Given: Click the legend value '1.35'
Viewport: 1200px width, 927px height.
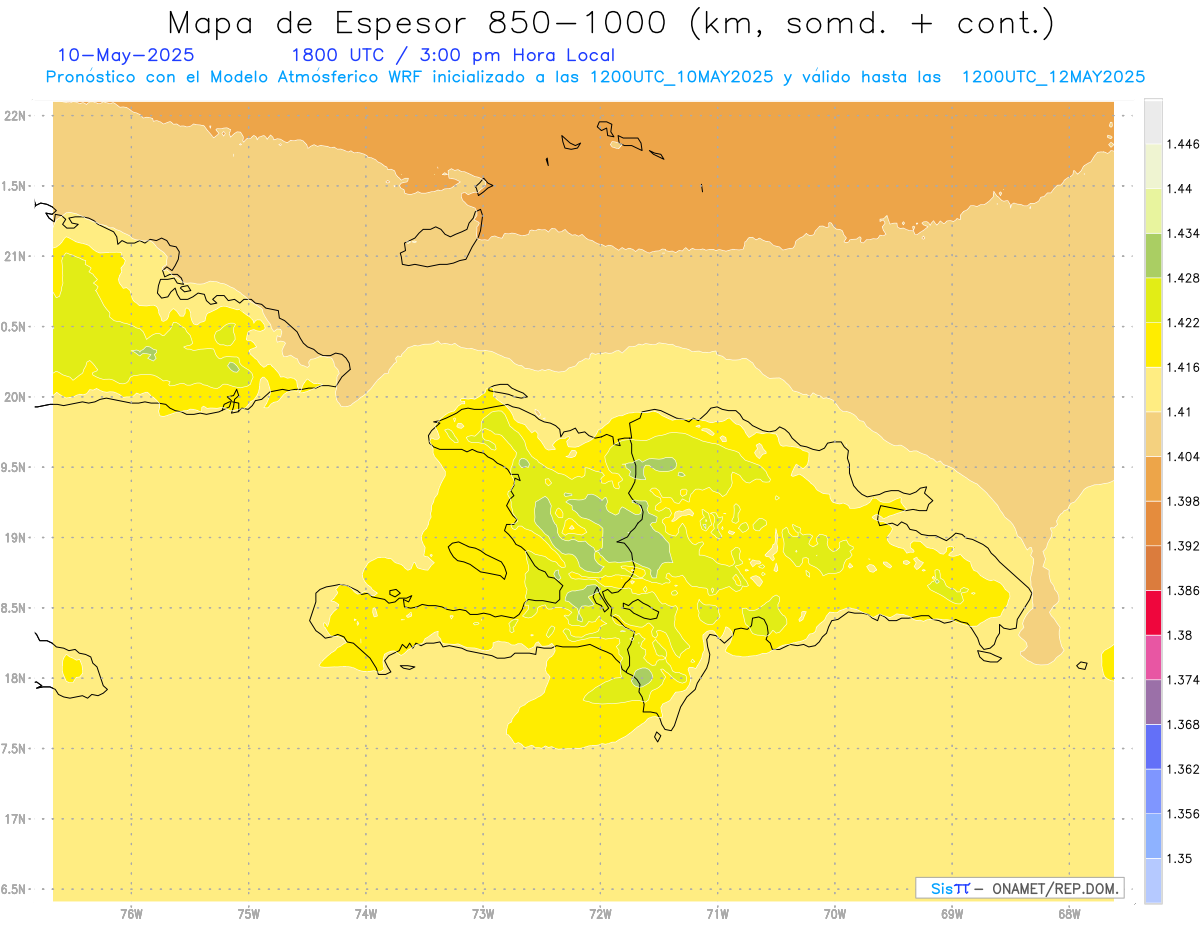Looking at the screenshot, I should tap(1179, 858).
